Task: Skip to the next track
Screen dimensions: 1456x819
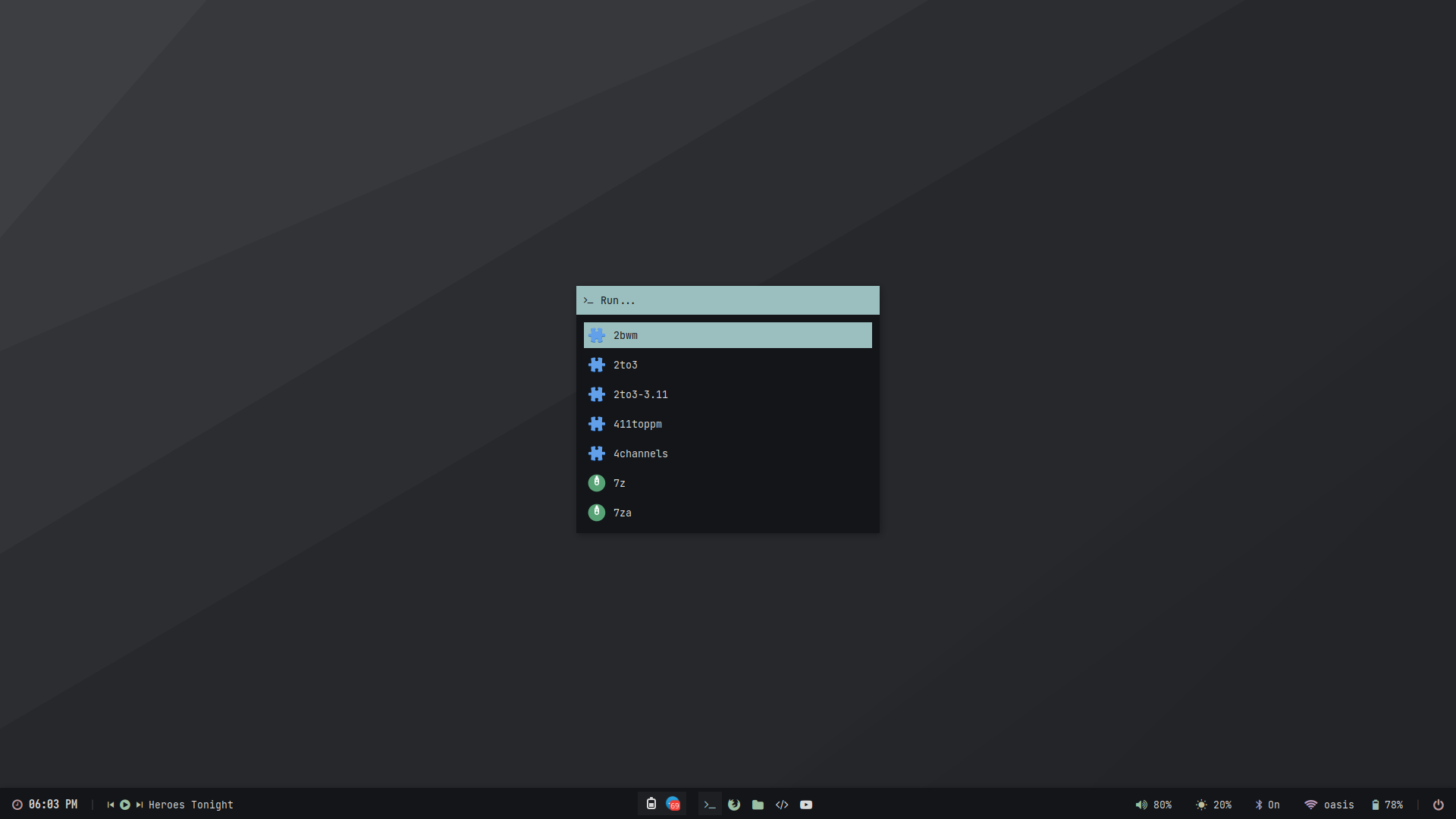Action: pyautogui.click(x=140, y=805)
